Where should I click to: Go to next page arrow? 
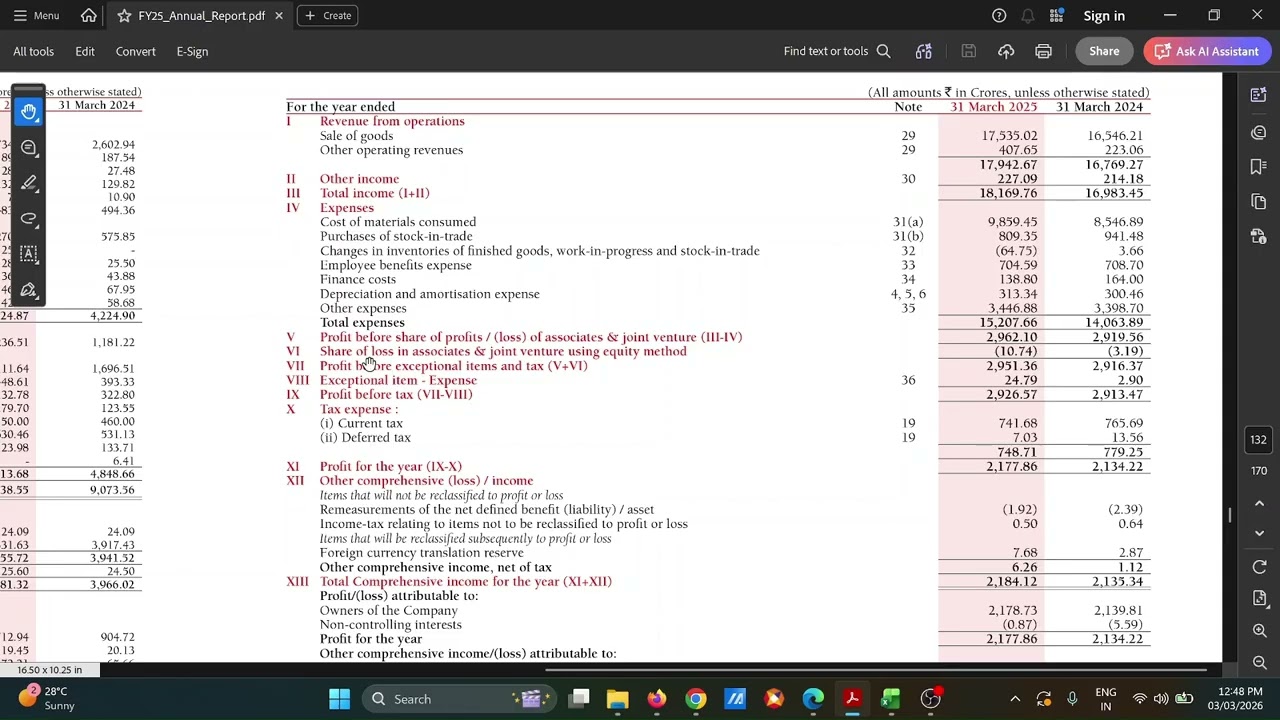pos(1259,533)
